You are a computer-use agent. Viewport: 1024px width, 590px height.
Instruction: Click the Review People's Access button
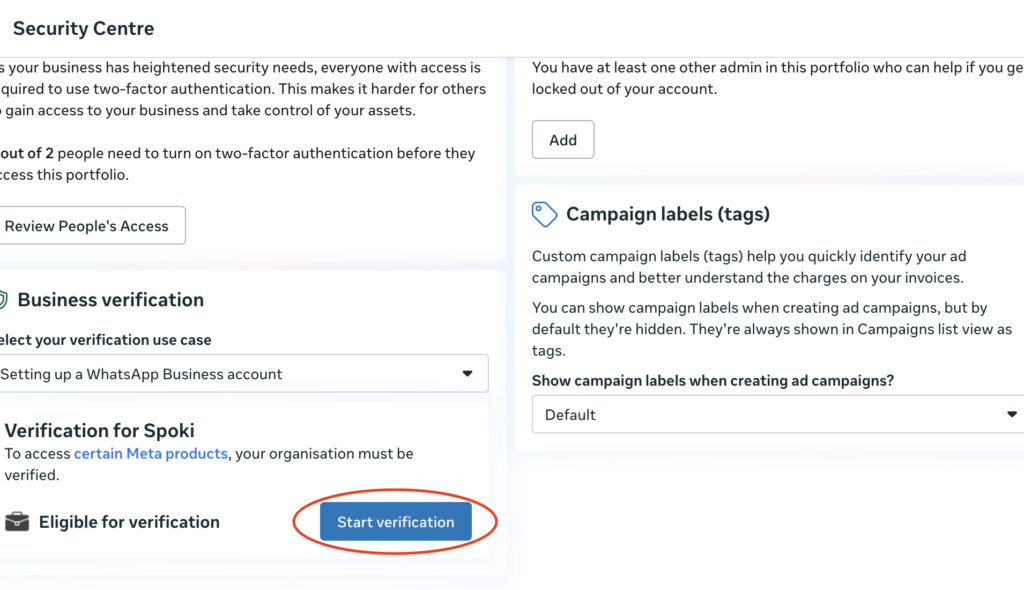pos(88,226)
